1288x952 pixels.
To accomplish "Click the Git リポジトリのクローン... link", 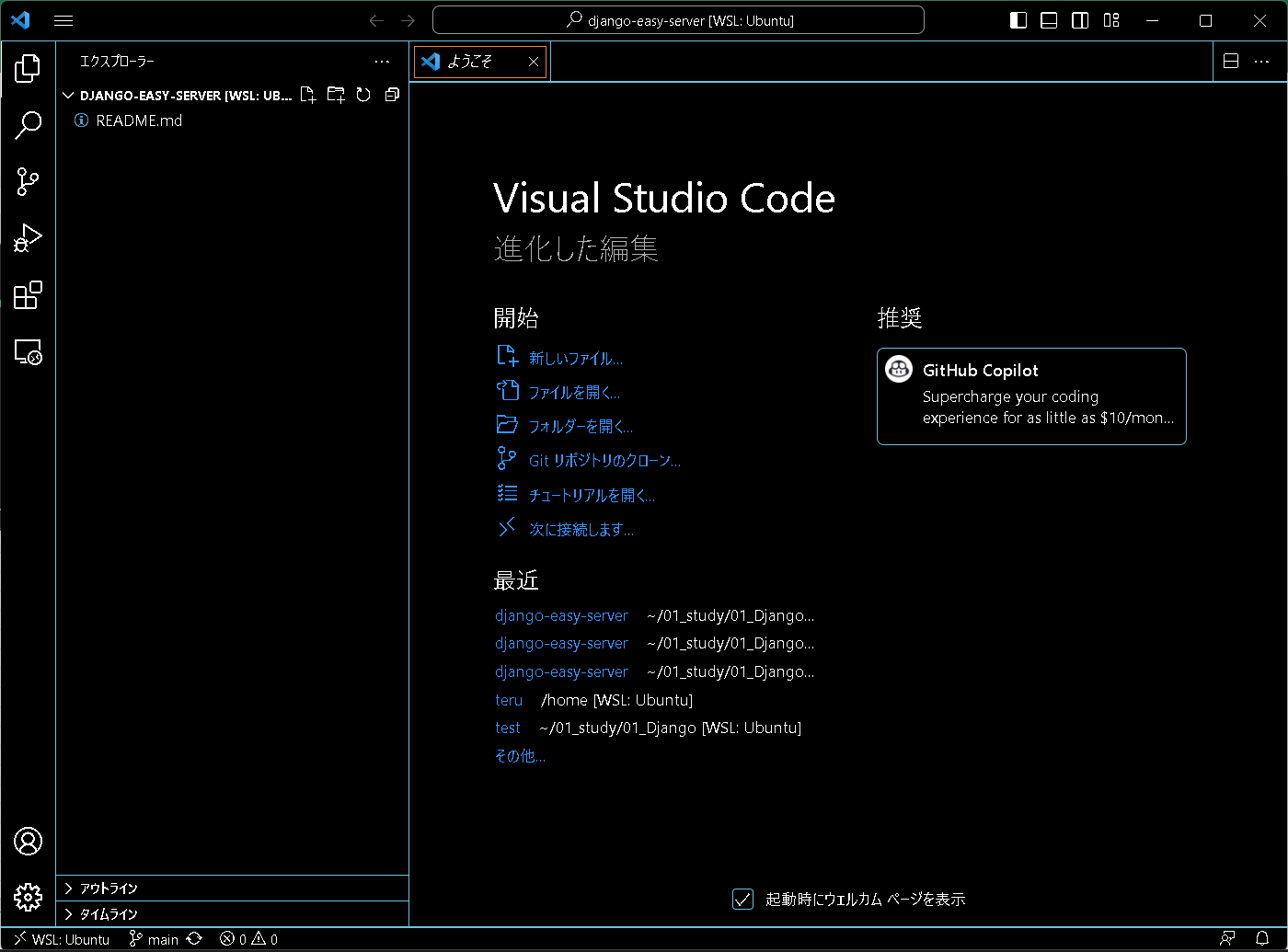I will click(604, 461).
